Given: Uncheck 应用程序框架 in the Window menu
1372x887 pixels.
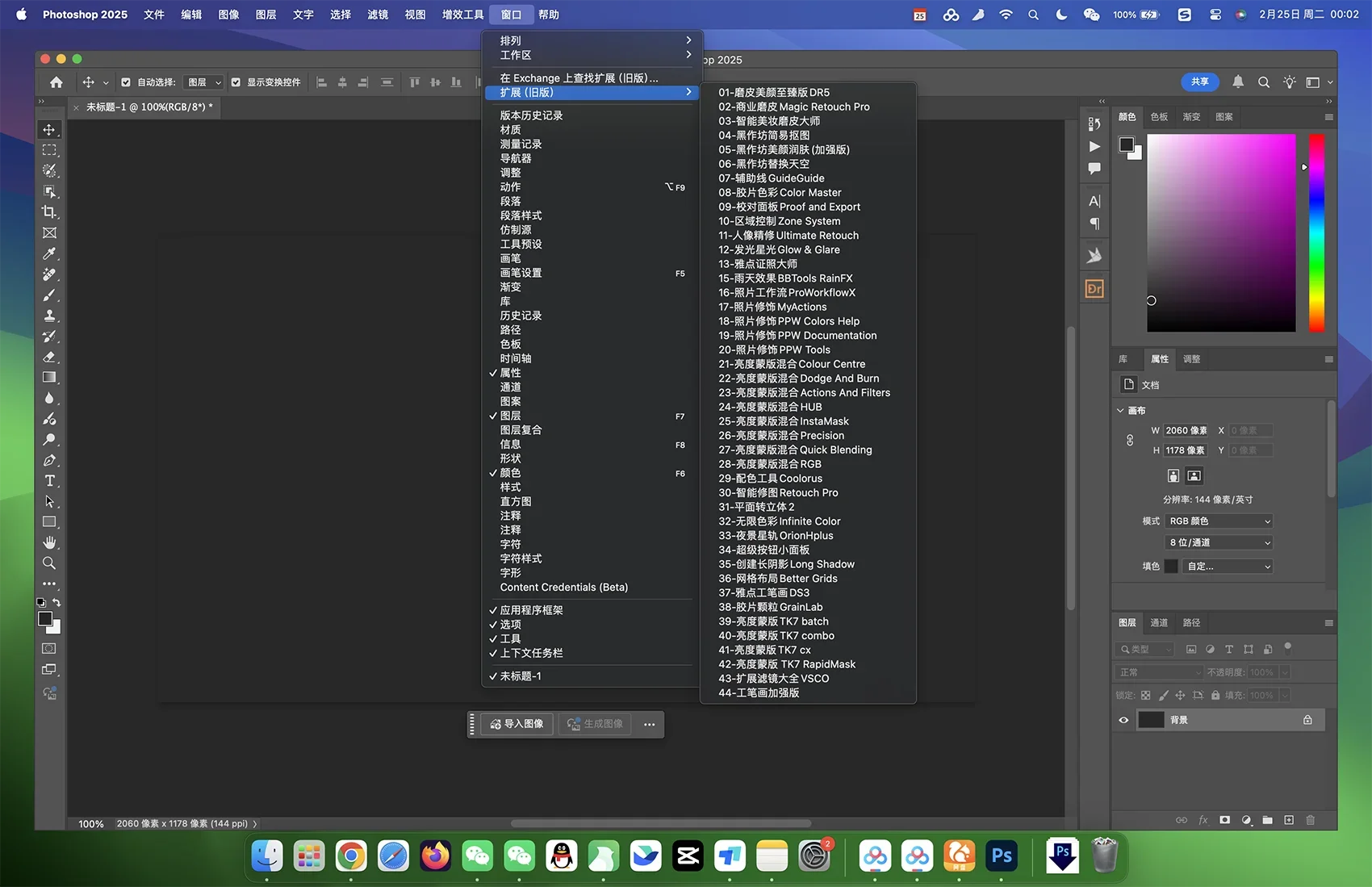Looking at the screenshot, I should tap(591, 610).
